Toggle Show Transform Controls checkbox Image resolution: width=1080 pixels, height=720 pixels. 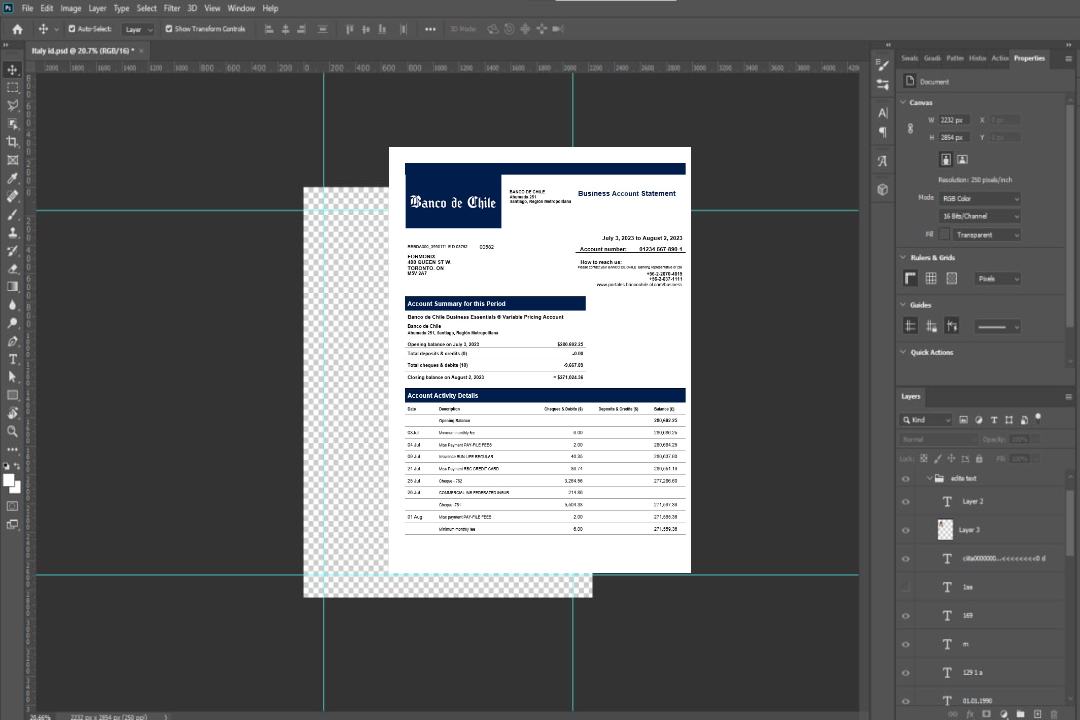169,29
